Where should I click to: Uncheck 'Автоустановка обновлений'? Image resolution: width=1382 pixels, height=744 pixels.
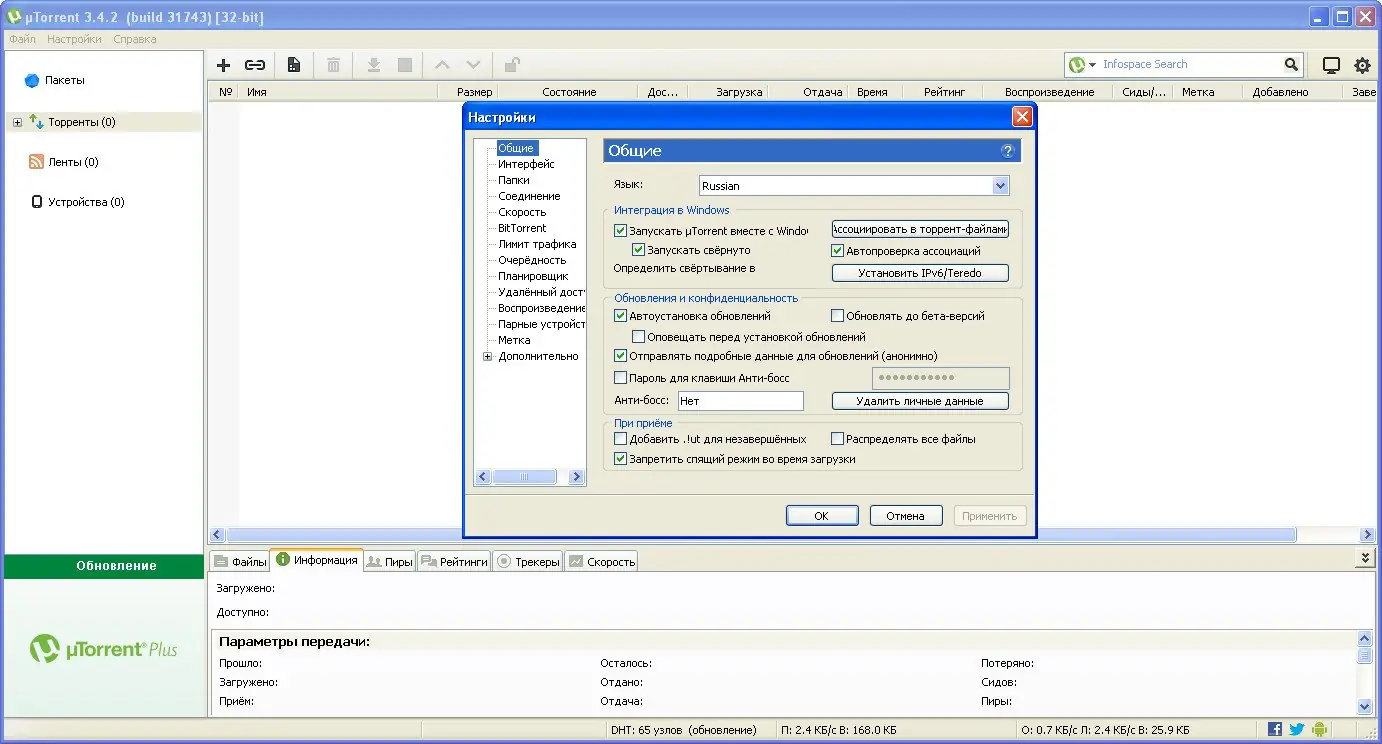621,314
